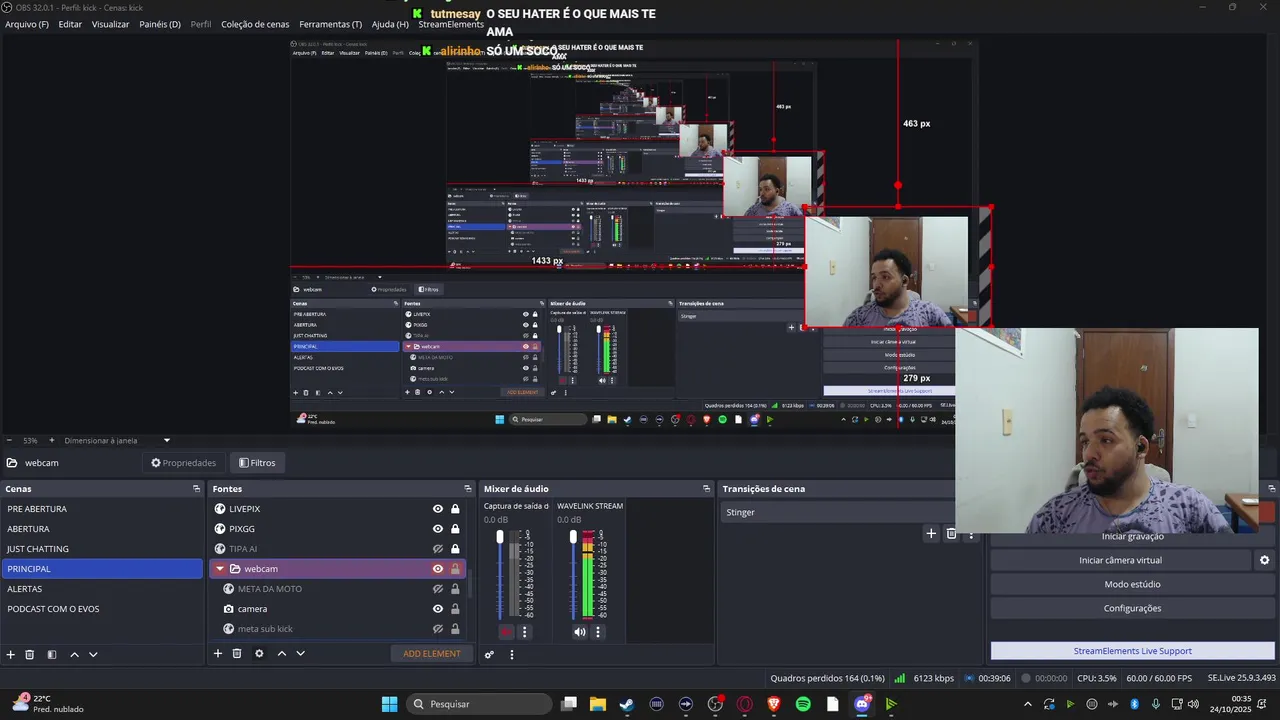This screenshot has width=1280, height=720.
Task: Open the Painéis menu
Action: 160,24
